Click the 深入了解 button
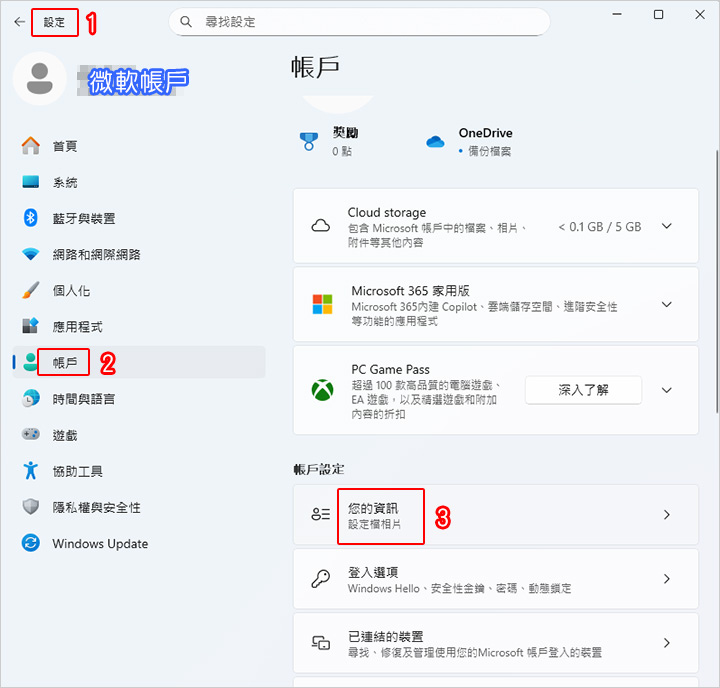Image resolution: width=720 pixels, height=688 pixels. (583, 390)
